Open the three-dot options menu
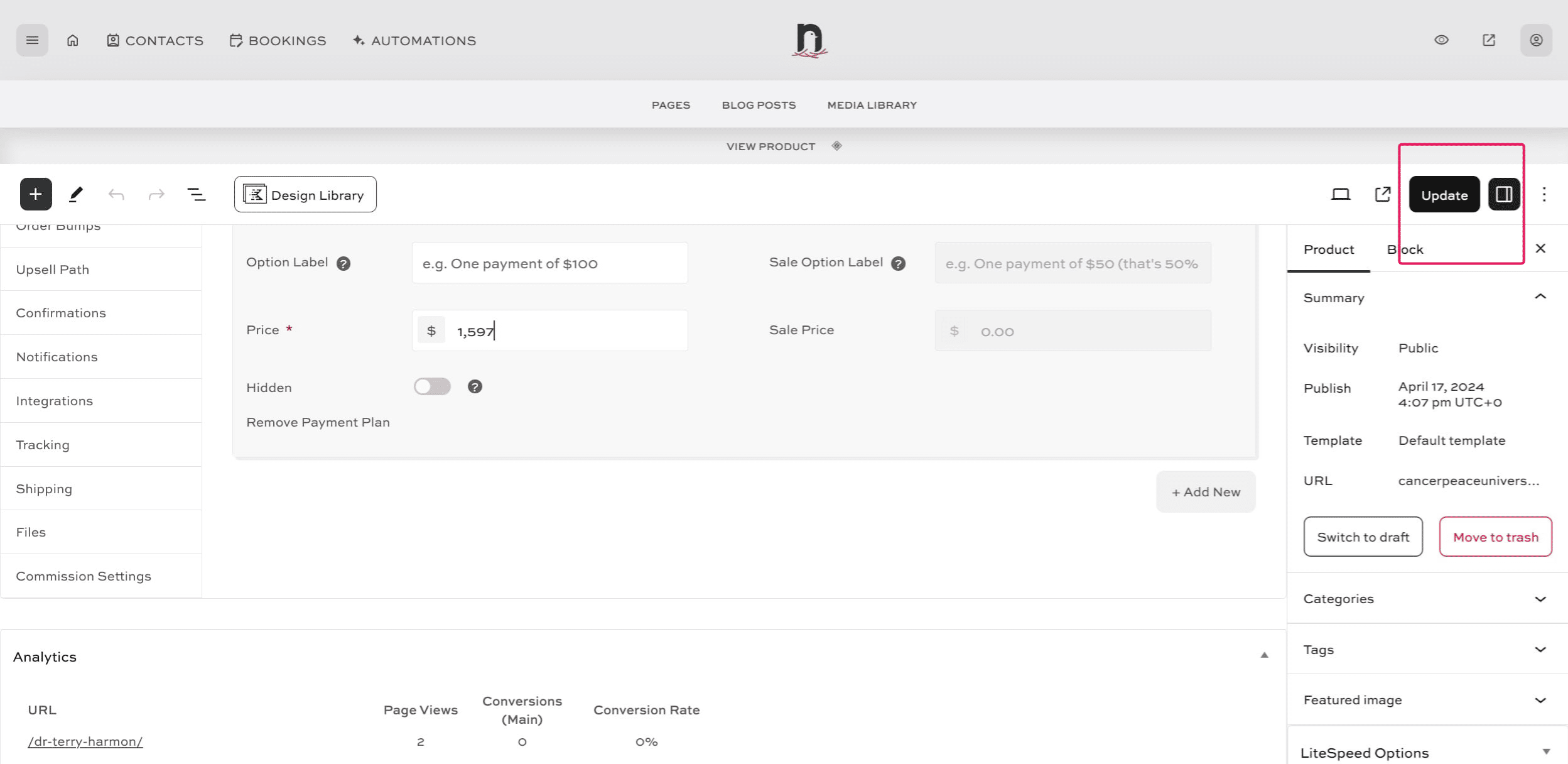 pos(1544,194)
